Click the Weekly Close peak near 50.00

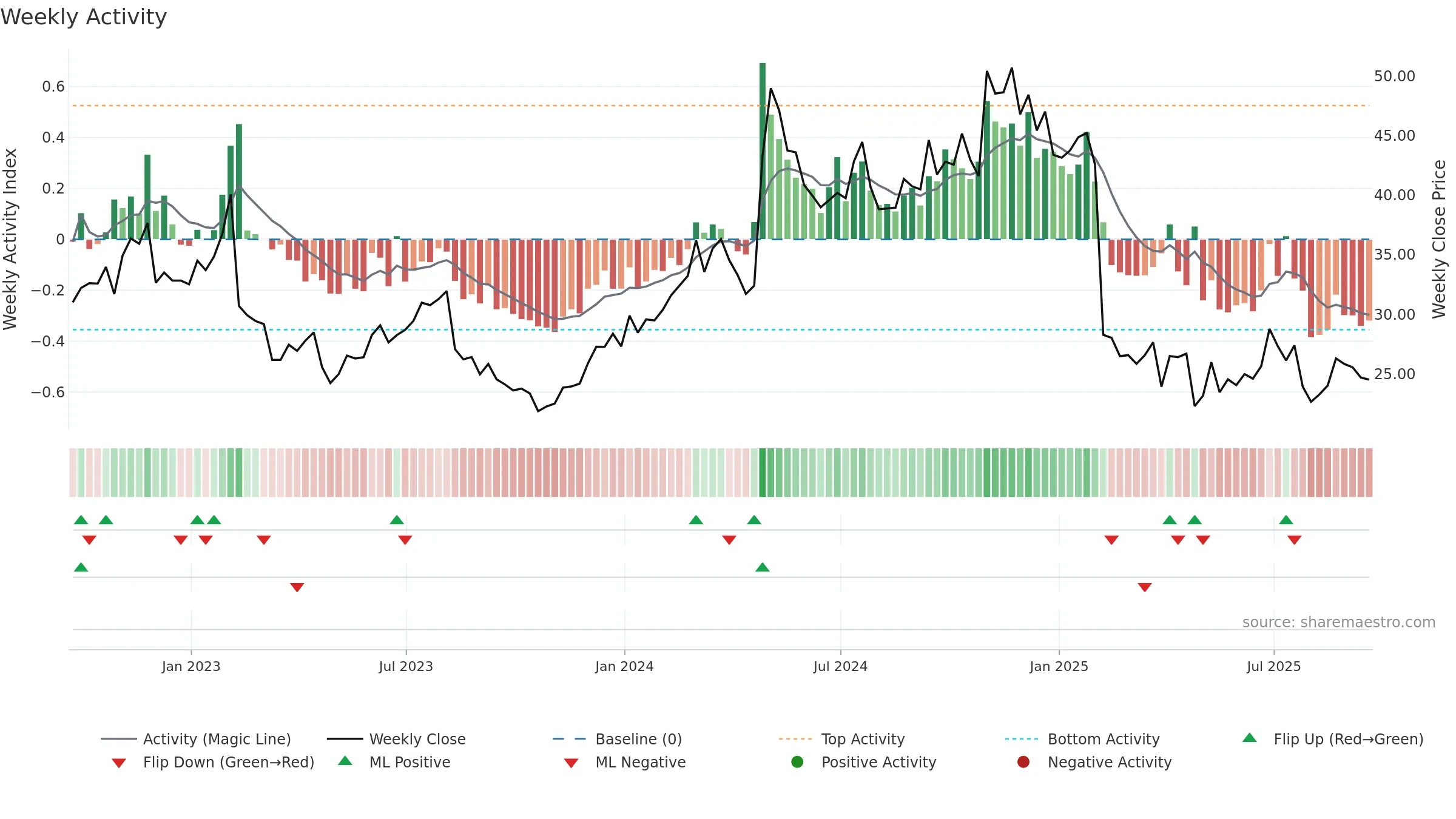point(1012,69)
